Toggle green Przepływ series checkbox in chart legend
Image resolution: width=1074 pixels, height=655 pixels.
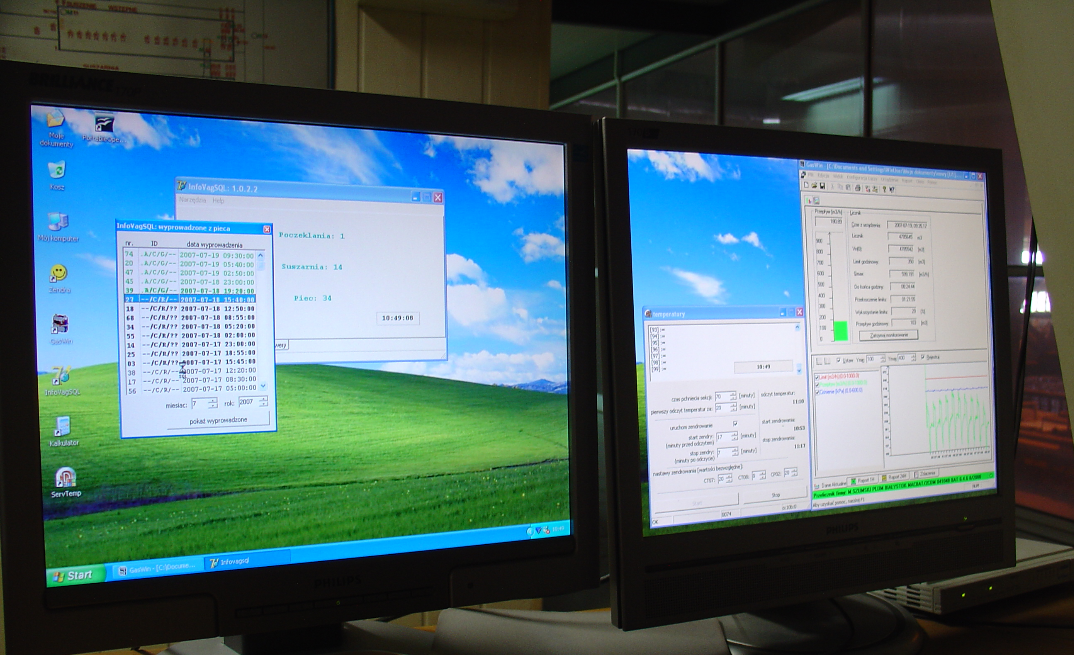817,384
